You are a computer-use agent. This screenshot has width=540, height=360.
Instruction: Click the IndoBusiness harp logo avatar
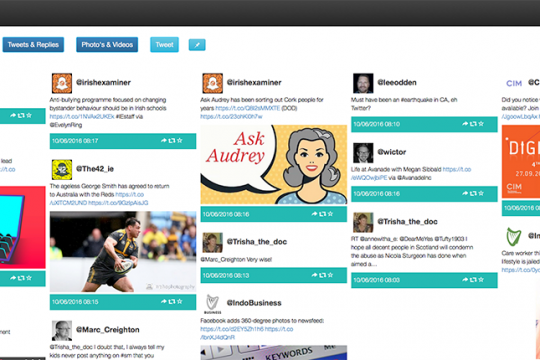[x=212, y=304]
